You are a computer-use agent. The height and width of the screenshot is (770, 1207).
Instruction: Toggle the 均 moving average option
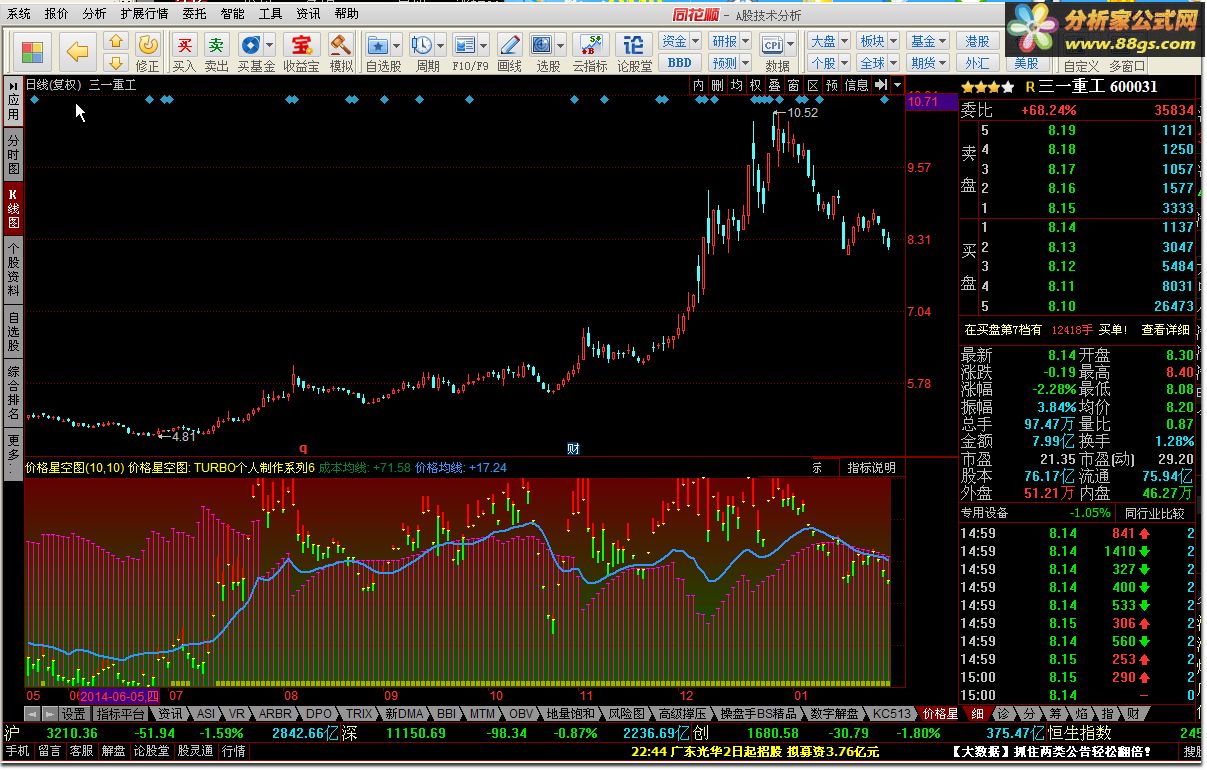(x=736, y=86)
